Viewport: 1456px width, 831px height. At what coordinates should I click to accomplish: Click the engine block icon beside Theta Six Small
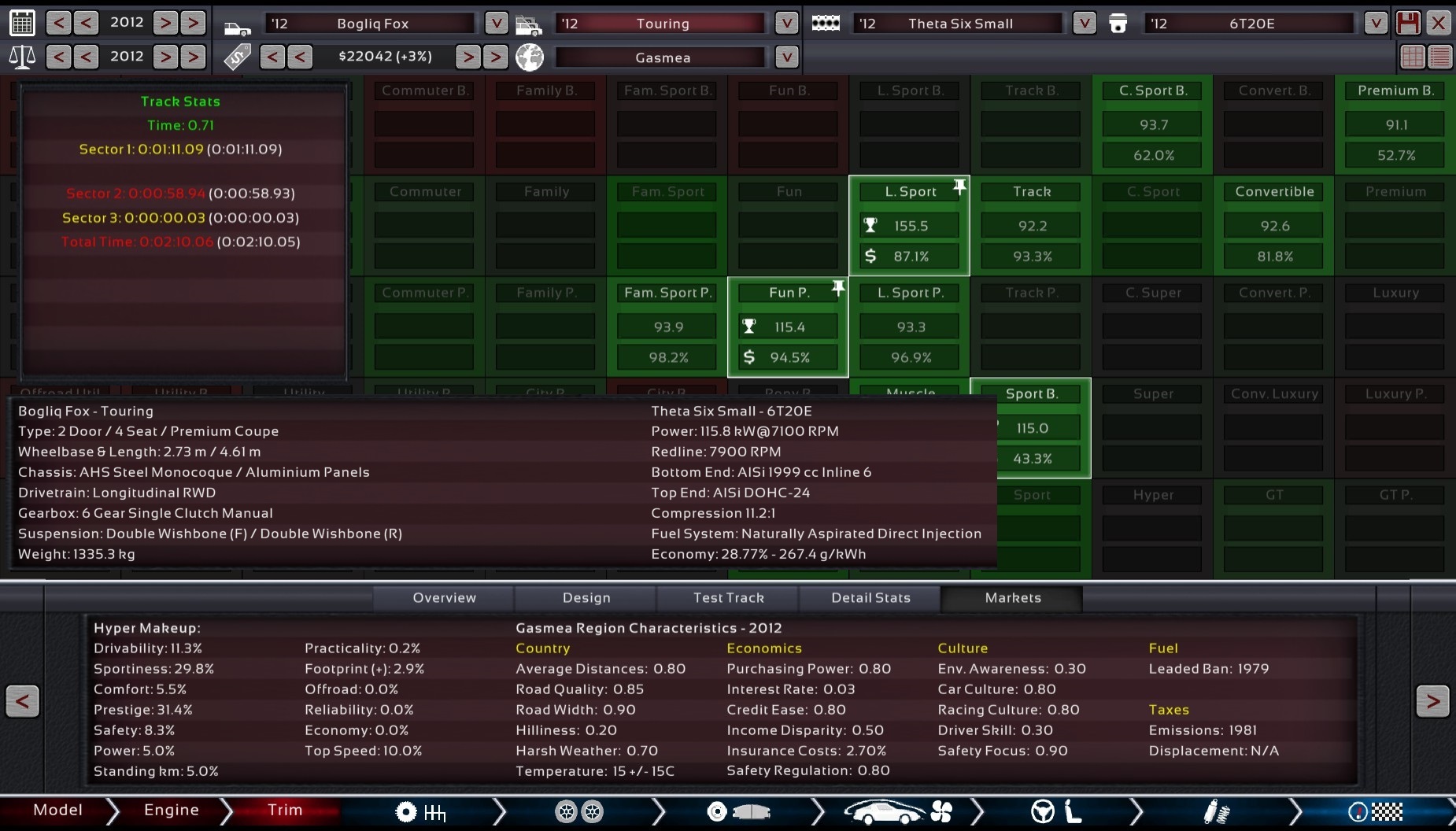[x=826, y=24]
